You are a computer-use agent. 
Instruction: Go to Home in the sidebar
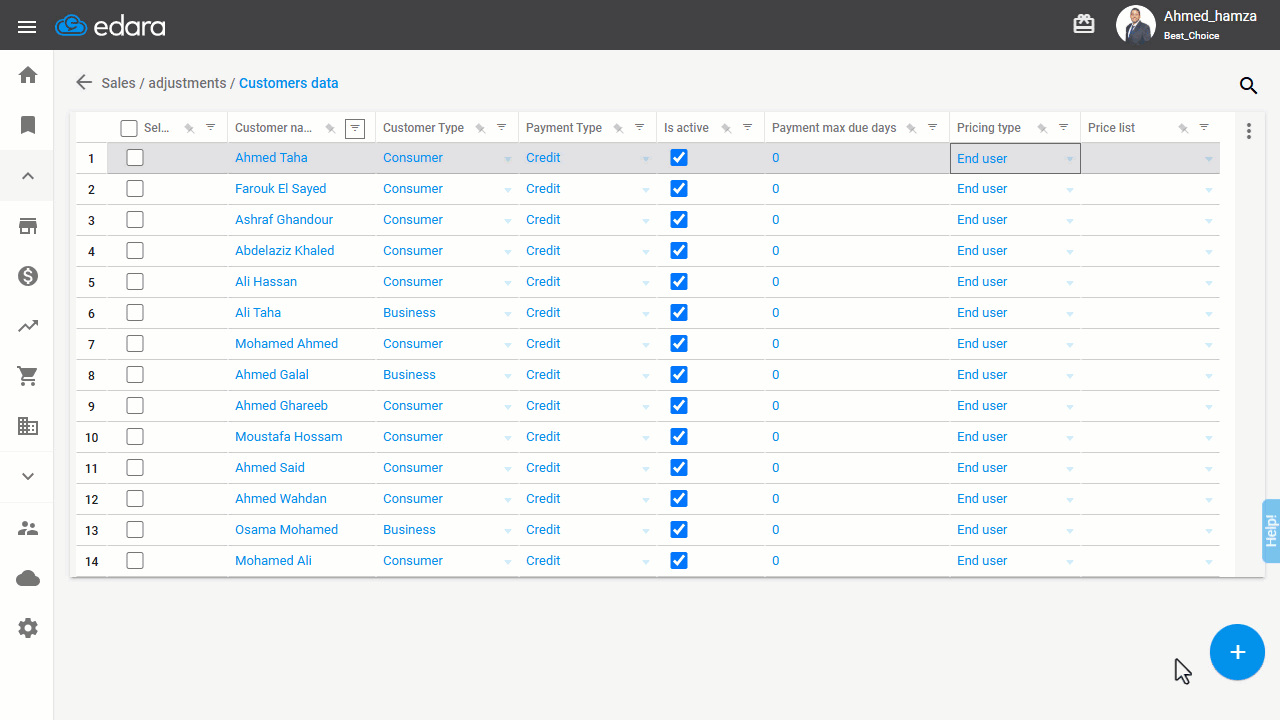pos(28,75)
